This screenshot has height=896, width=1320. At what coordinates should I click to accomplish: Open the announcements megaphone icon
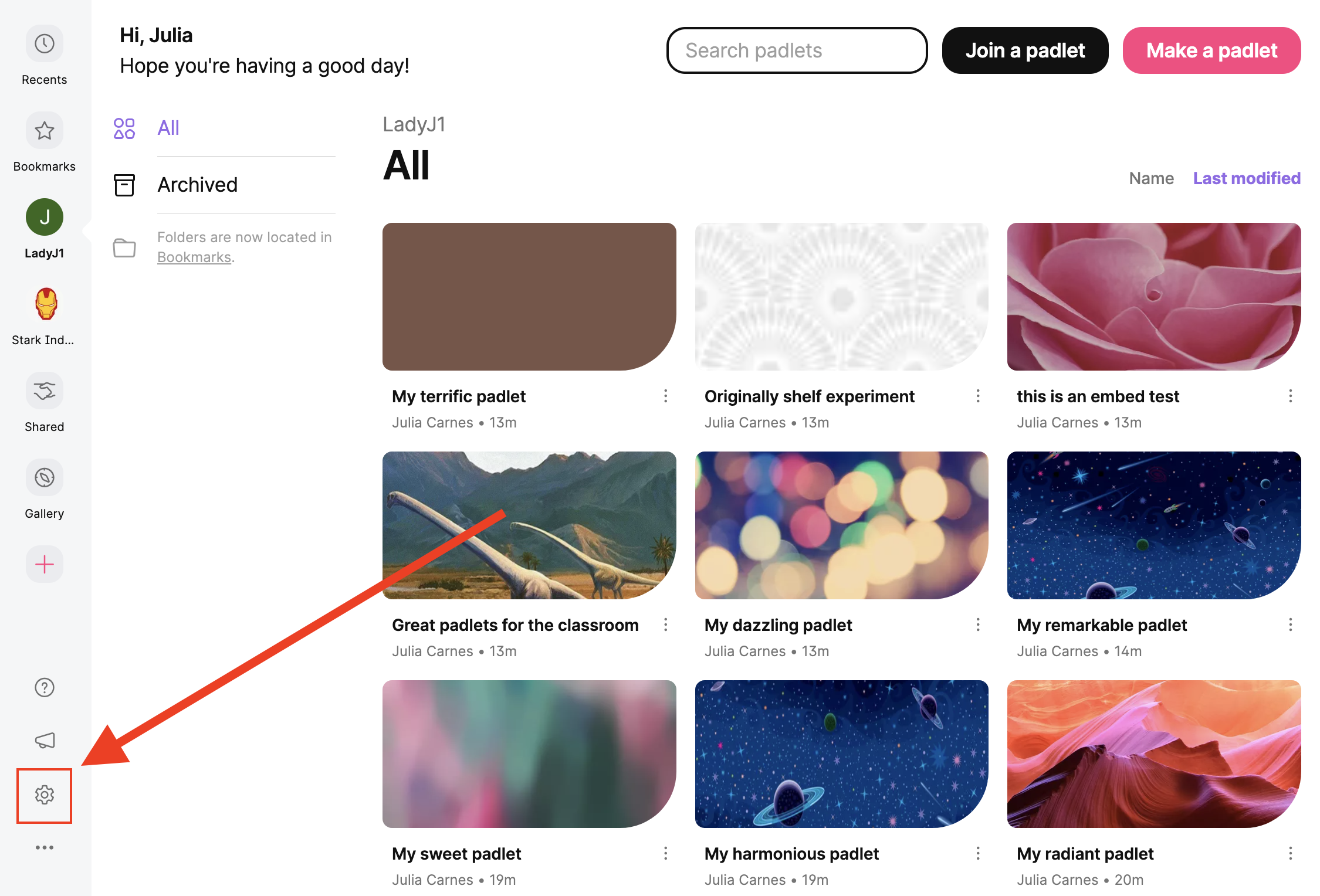pyautogui.click(x=45, y=741)
